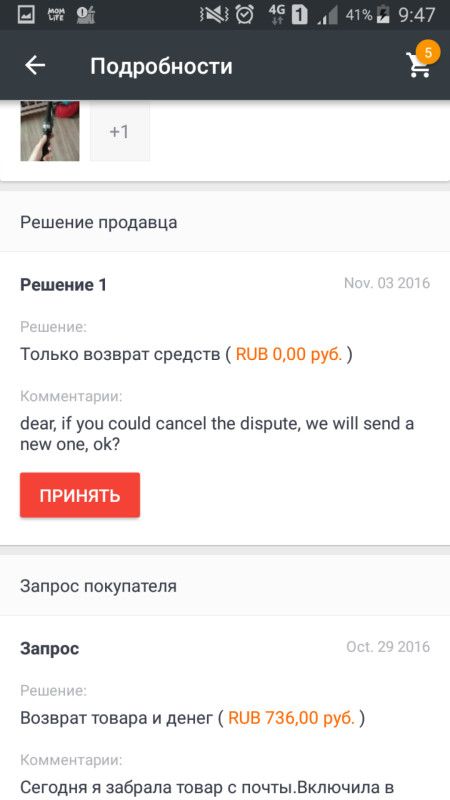Tap the seller's comment about cancelling dispute
450x800 pixels.
[217, 434]
